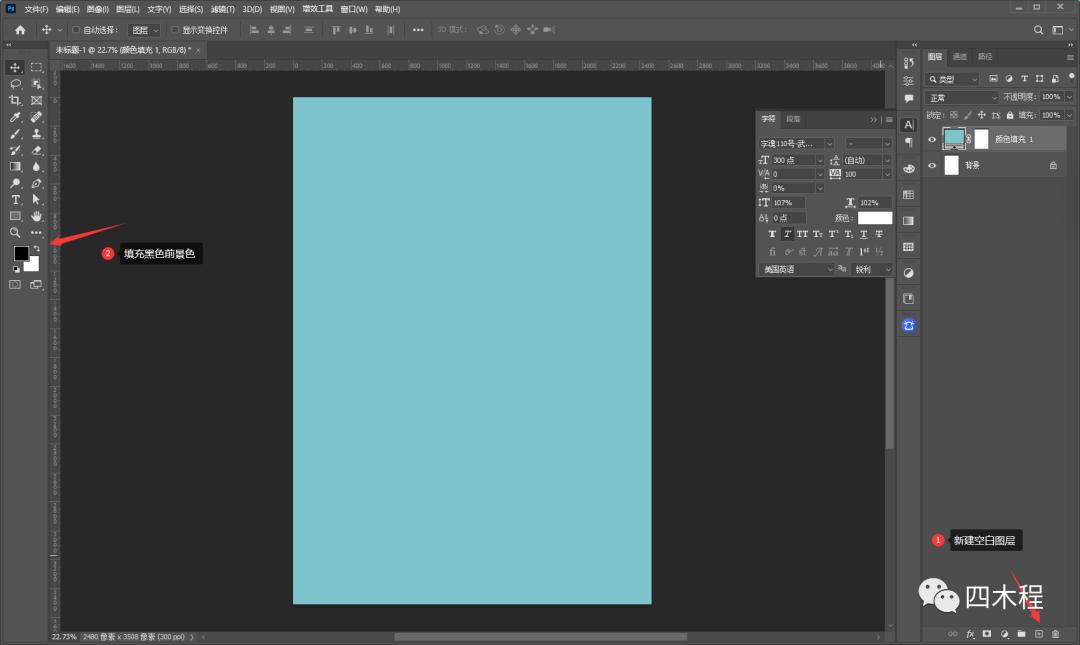Open the 美国英语 language dropdown
Screen dimensions: 1080x645
[x=796, y=270]
